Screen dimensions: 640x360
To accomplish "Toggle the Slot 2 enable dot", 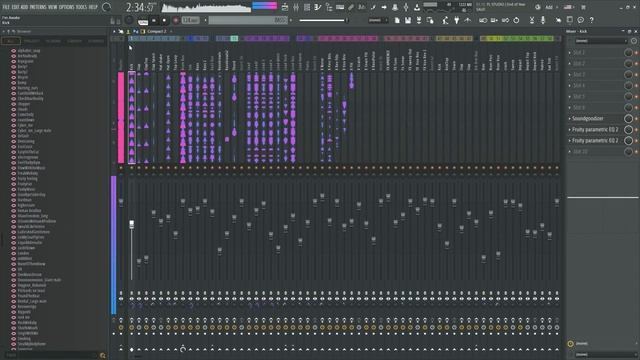I will click(x=636, y=64).
